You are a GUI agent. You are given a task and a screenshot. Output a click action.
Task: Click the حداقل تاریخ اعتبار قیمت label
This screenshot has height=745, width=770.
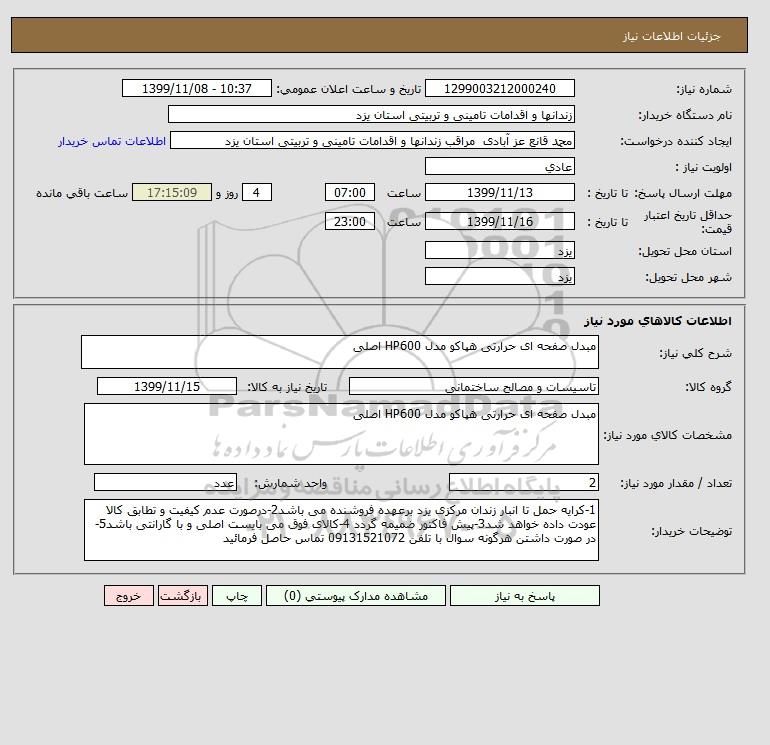[x=688, y=222]
